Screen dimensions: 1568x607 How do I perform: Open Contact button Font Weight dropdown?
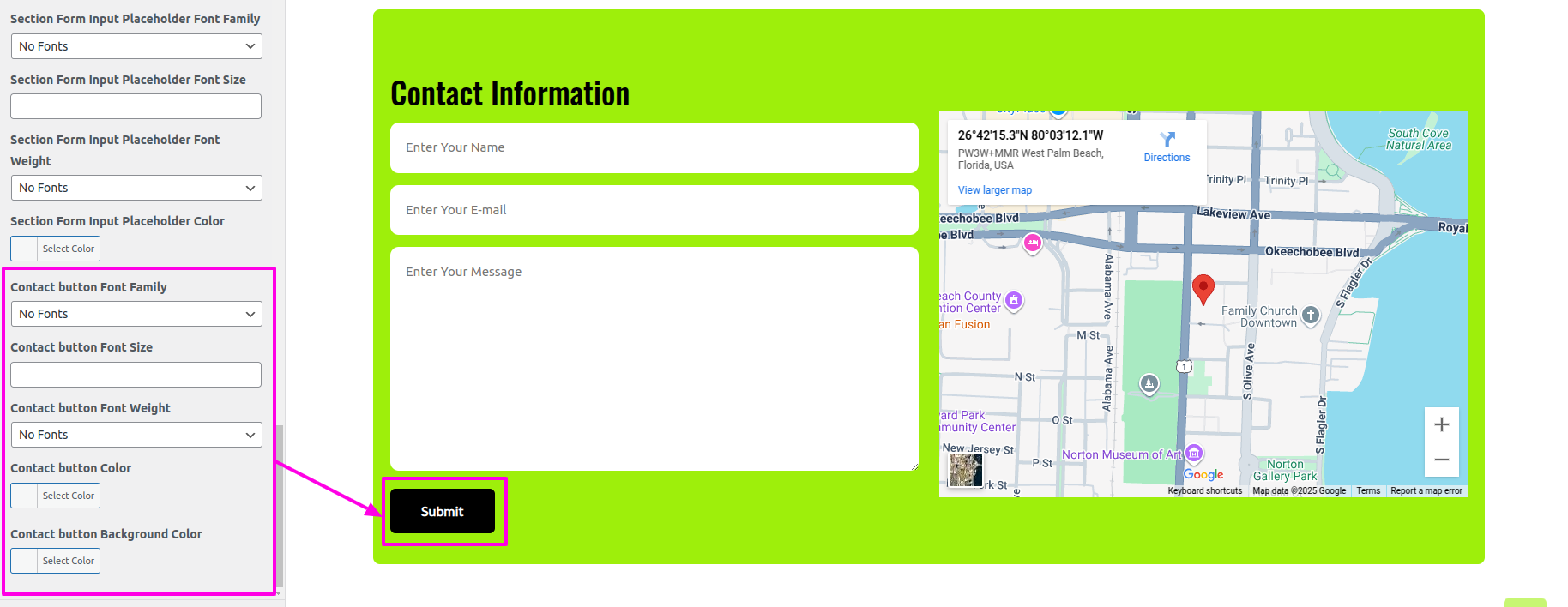click(x=136, y=435)
